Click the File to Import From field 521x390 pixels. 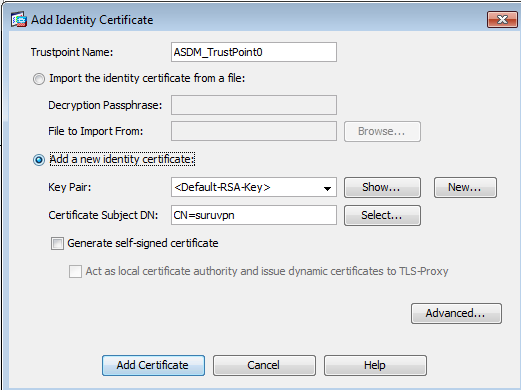coord(254,131)
